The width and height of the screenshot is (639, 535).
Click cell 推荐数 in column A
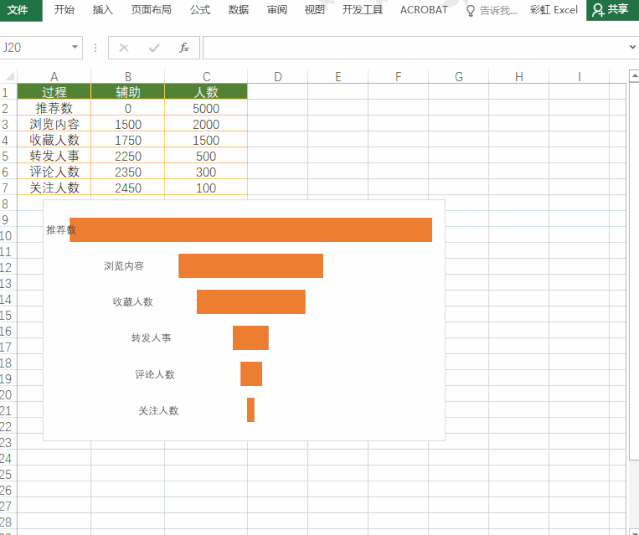coord(54,108)
